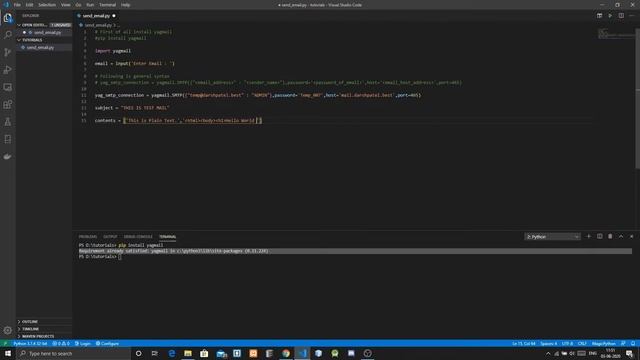
Task: Select the send_email.py editor tab
Action: pos(96,16)
